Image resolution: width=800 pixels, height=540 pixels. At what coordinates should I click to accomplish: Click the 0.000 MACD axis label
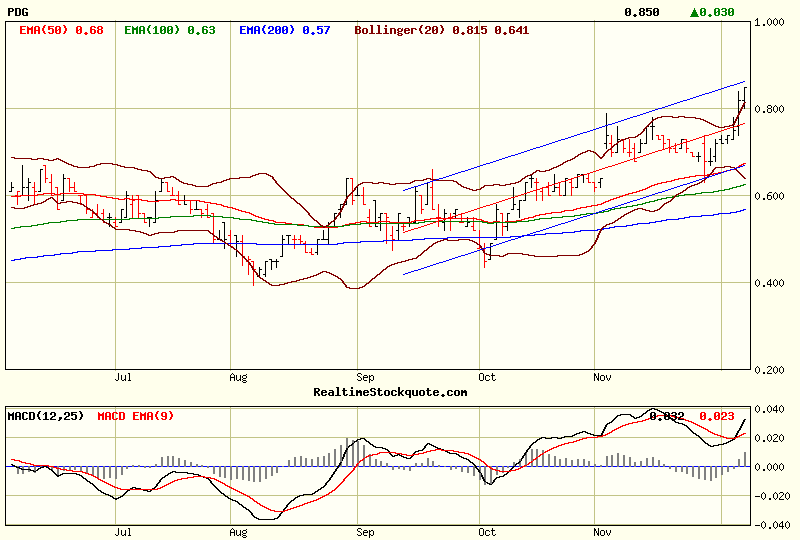point(769,467)
